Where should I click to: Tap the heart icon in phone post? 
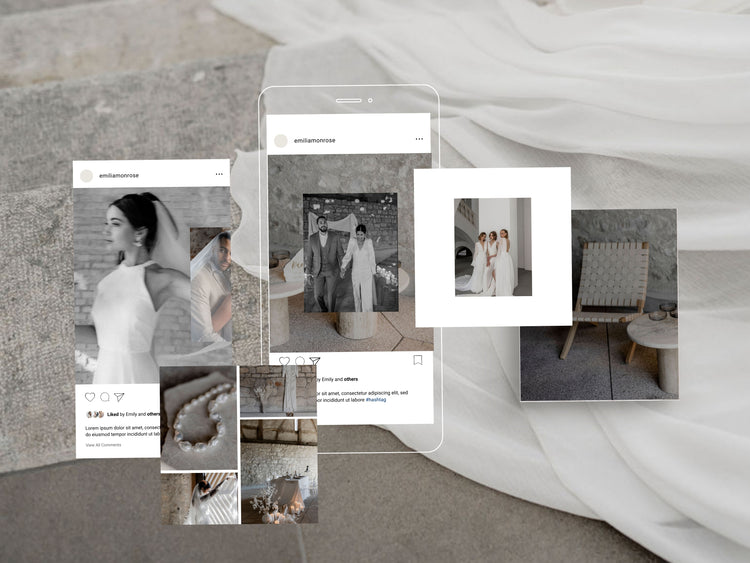point(284,361)
